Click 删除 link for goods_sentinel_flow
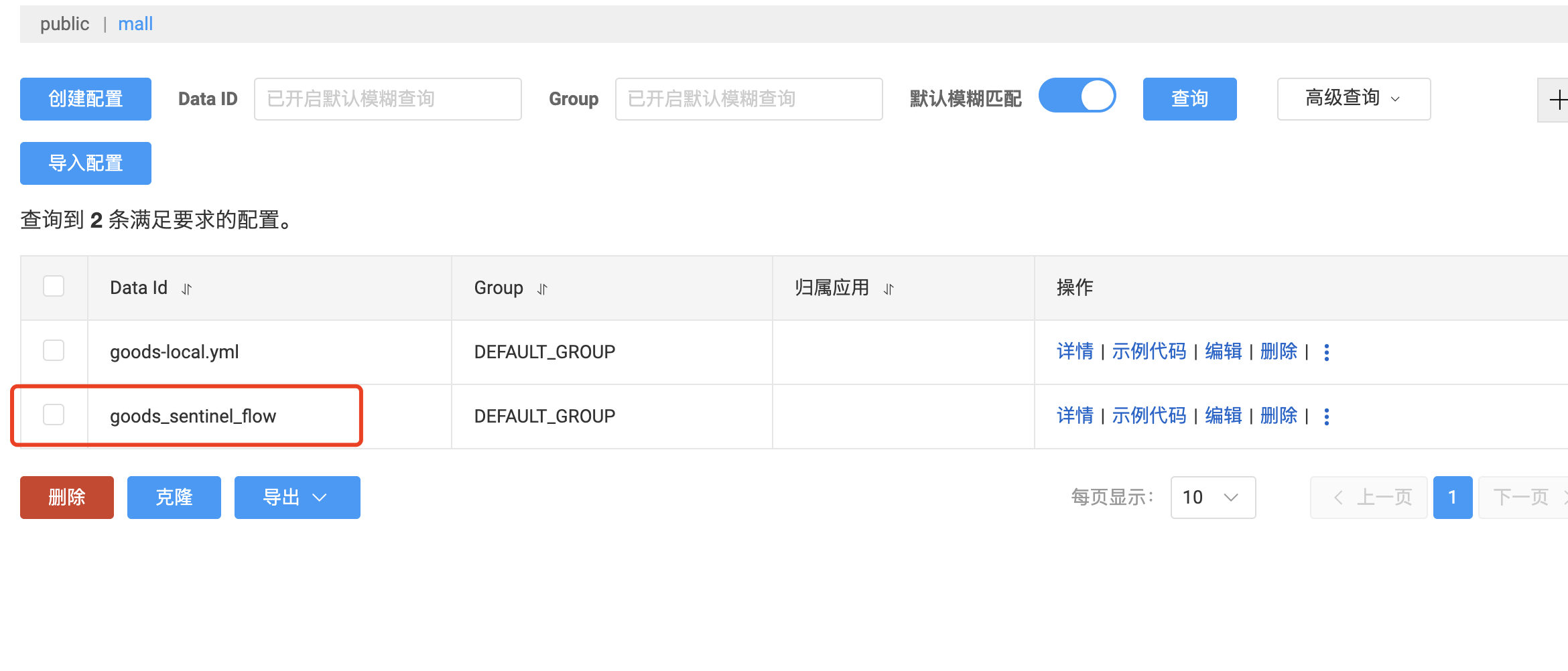1568x671 pixels. tap(1279, 416)
